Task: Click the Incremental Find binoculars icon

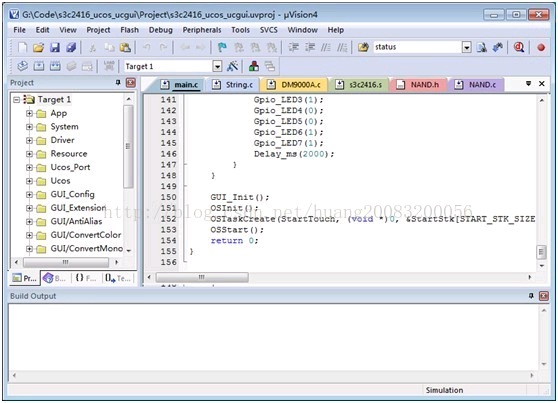Action: pyautogui.click(x=498, y=47)
